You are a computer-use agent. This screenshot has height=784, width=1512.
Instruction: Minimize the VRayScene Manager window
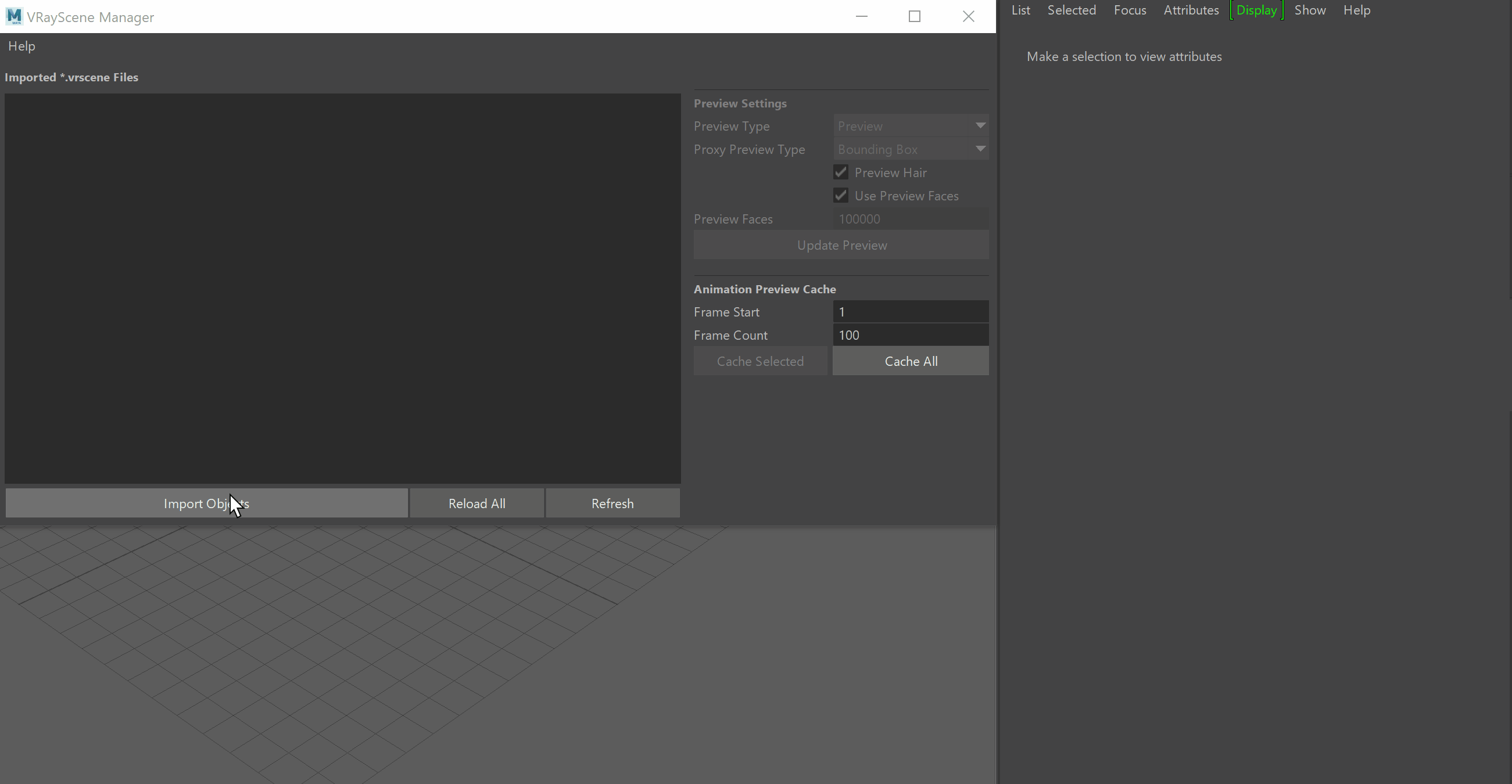click(862, 16)
